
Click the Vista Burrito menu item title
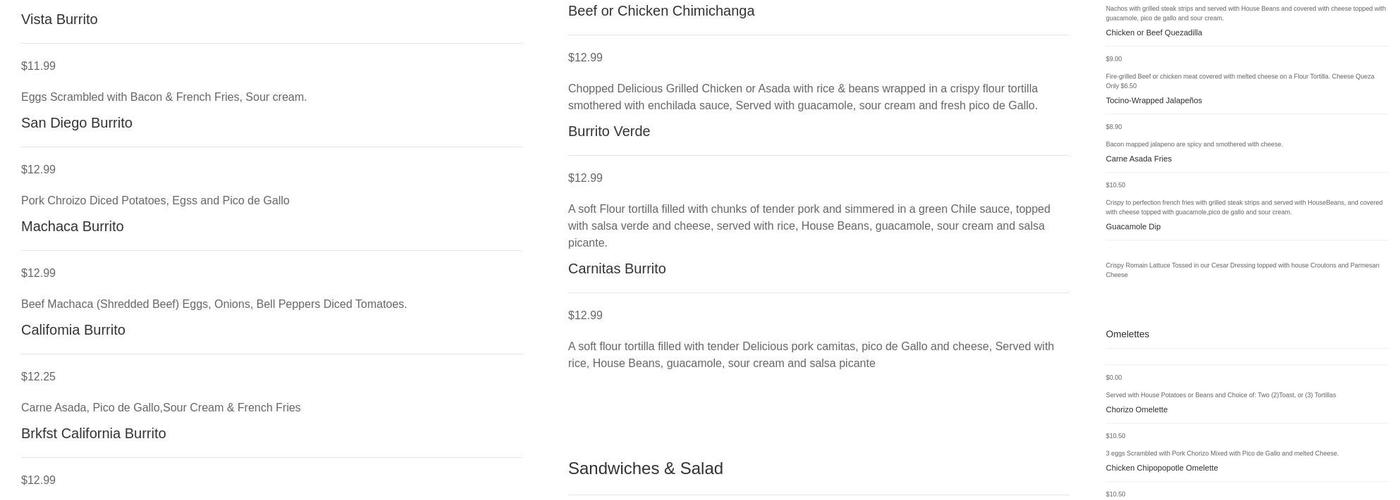click(59, 19)
